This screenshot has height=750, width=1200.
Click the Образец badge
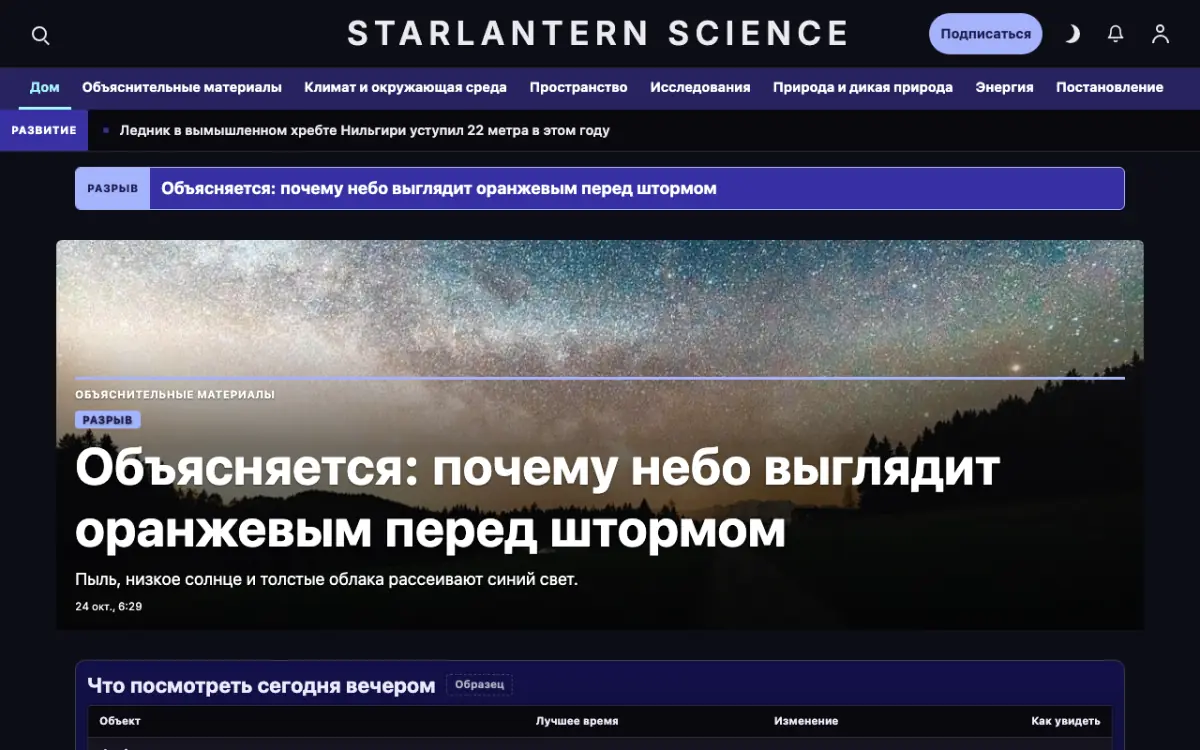coord(480,685)
